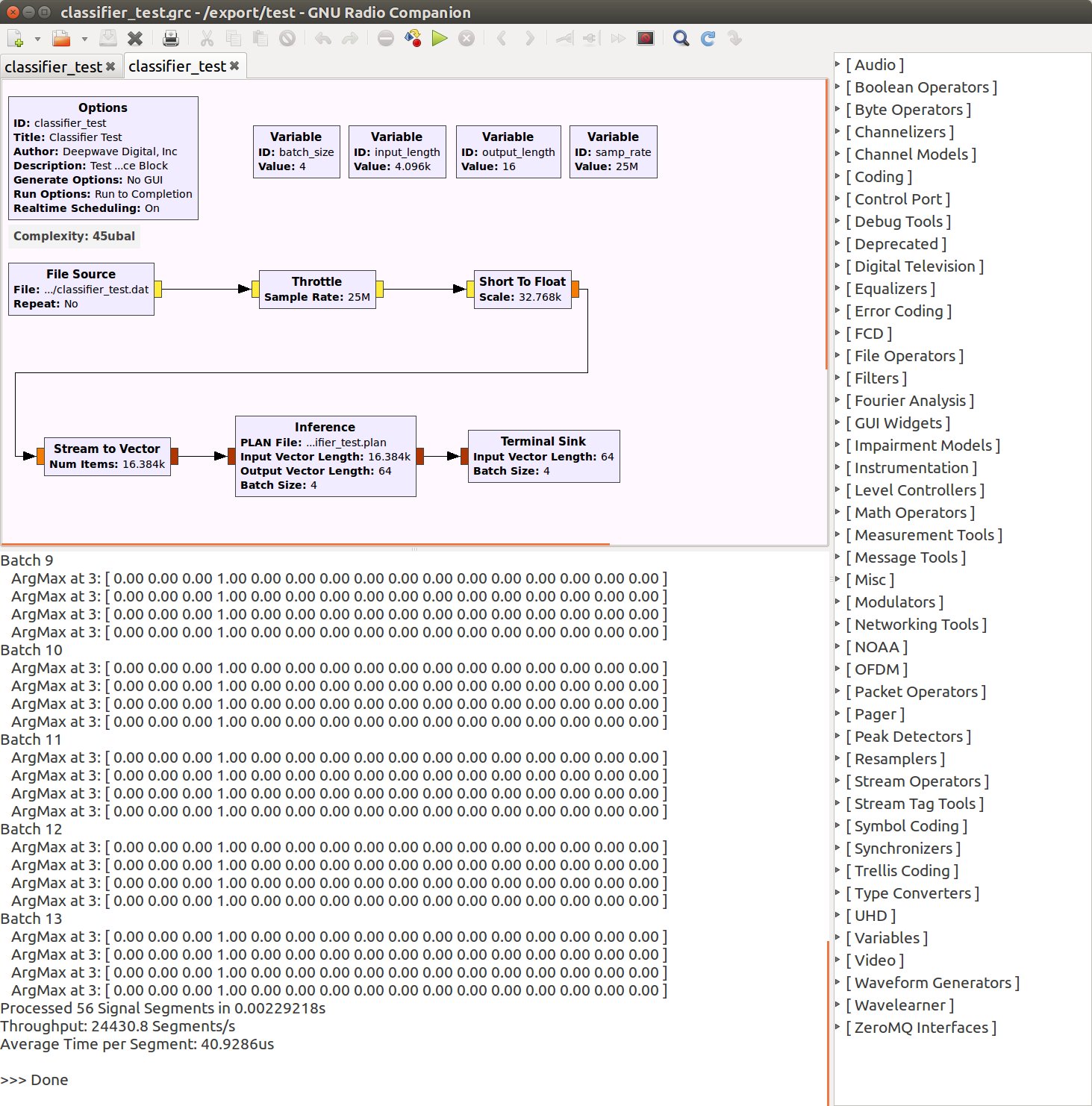Viewport: 1092px width, 1106px height.
Task: Generate the flow graph
Action: click(x=413, y=39)
